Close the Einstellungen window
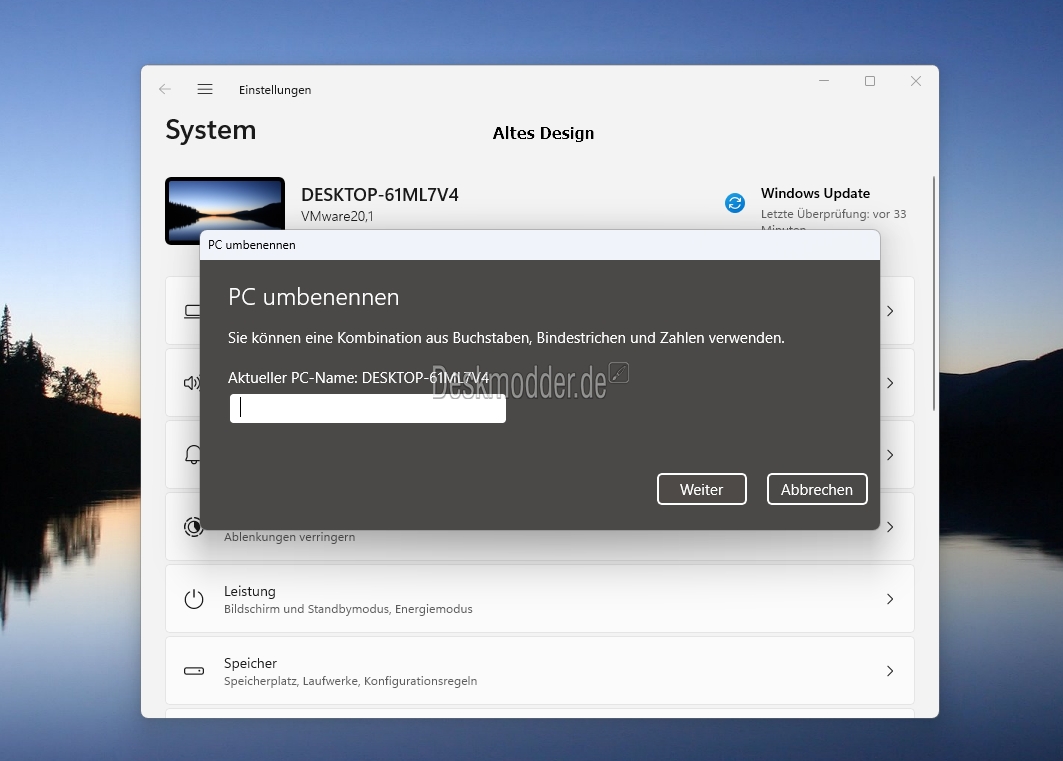The height and width of the screenshot is (761, 1063). coord(916,81)
